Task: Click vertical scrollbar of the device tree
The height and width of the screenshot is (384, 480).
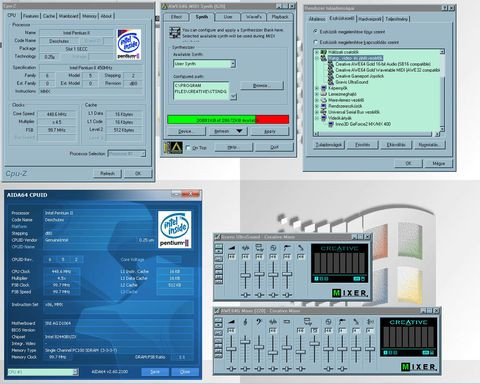Action: click(x=442, y=91)
